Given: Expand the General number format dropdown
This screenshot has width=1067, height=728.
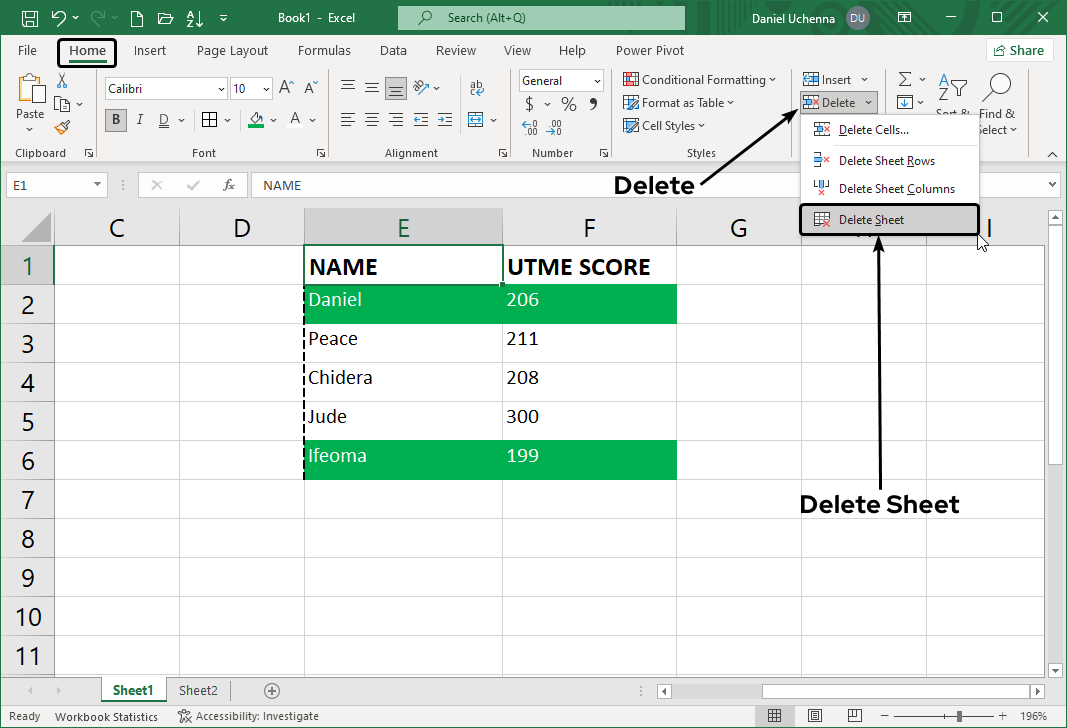Looking at the screenshot, I should 597,80.
